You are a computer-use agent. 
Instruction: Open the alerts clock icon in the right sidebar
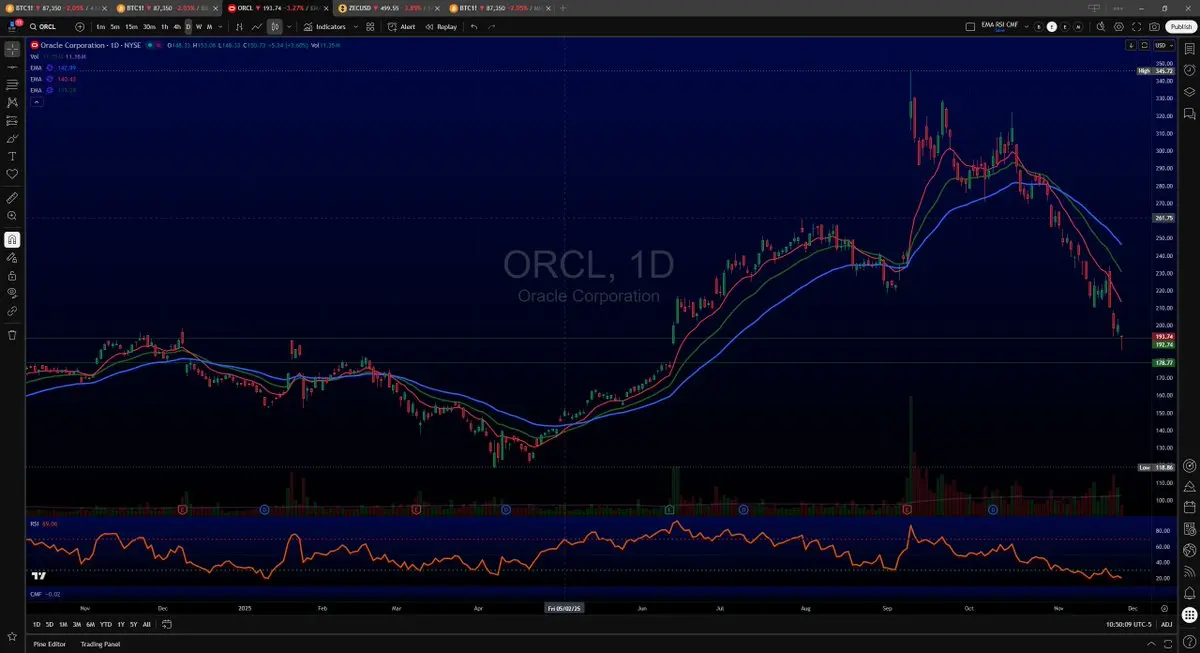tap(1189, 70)
